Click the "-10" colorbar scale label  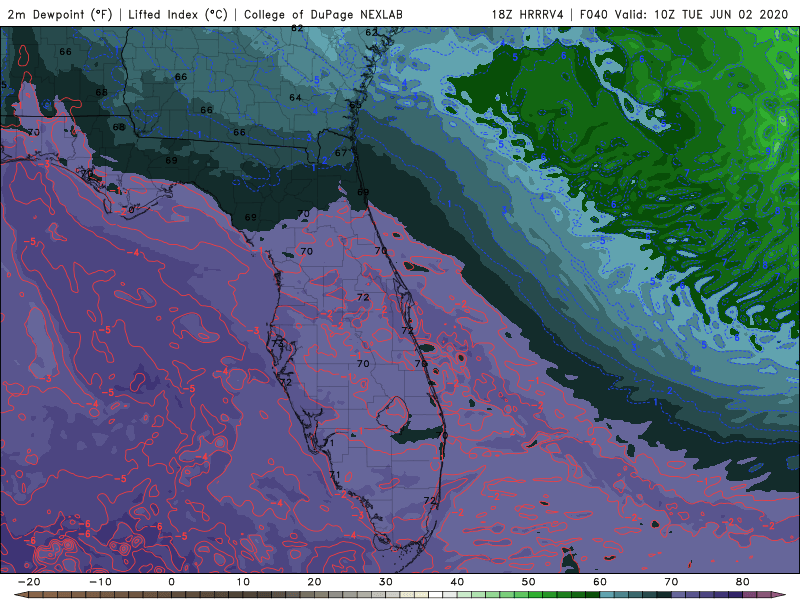pos(100,582)
